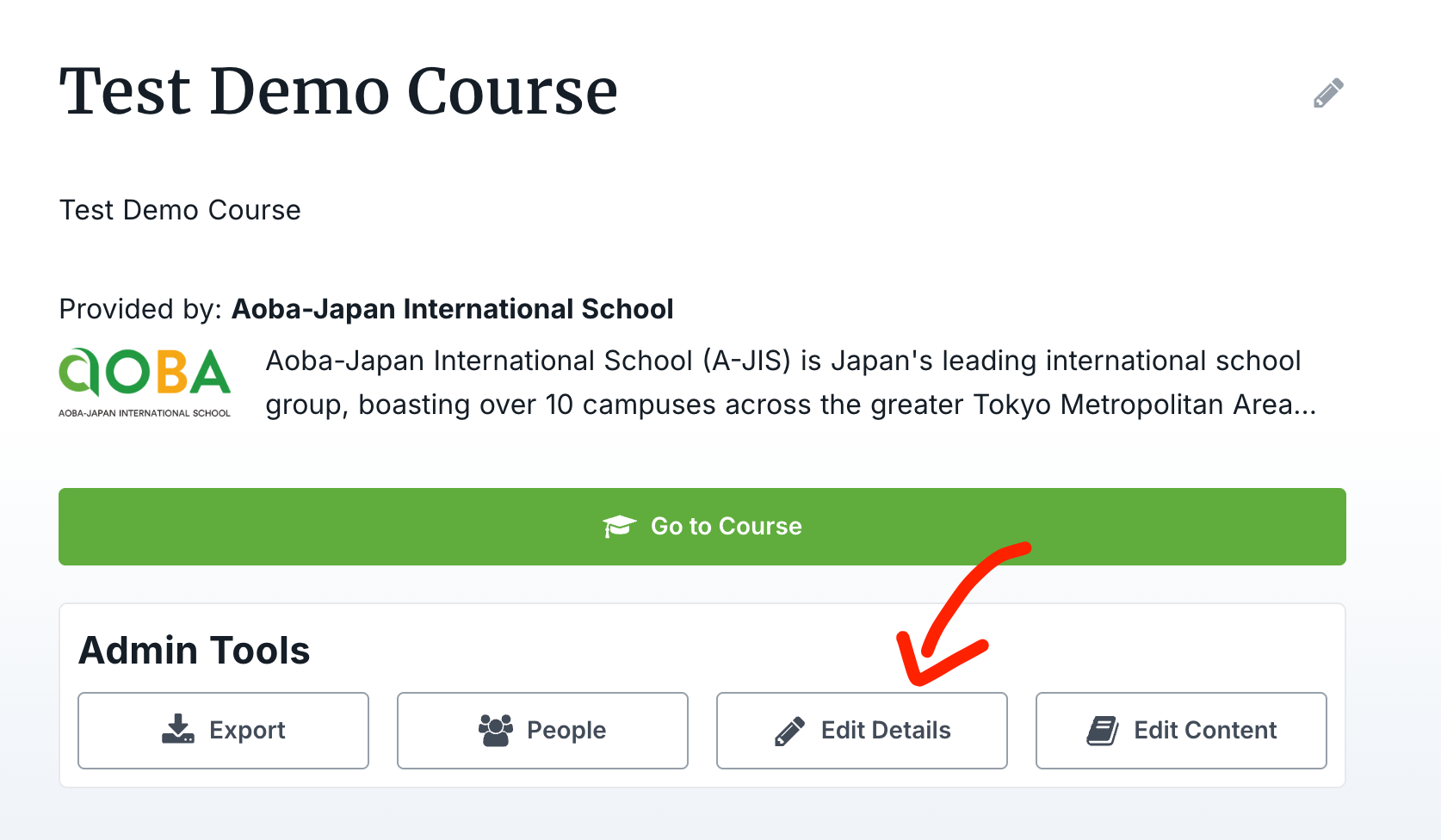Viewport: 1441px width, 840px height.
Task: Click the small Test Demo Course subtitle
Action: pos(180,210)
